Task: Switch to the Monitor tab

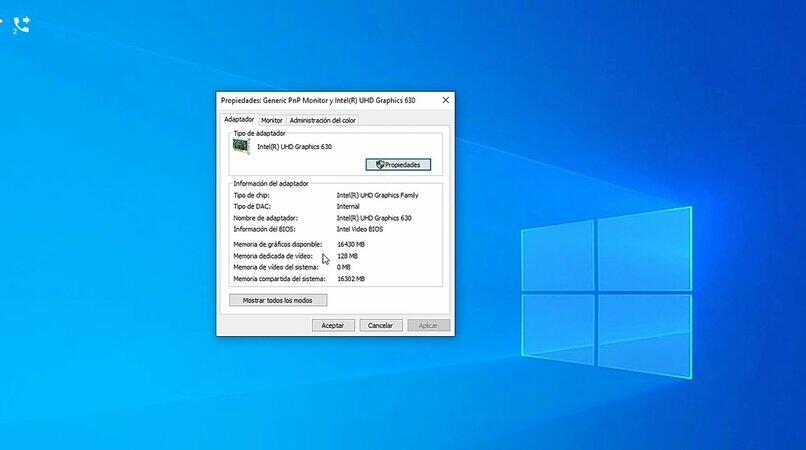Action: pos(271,120)
